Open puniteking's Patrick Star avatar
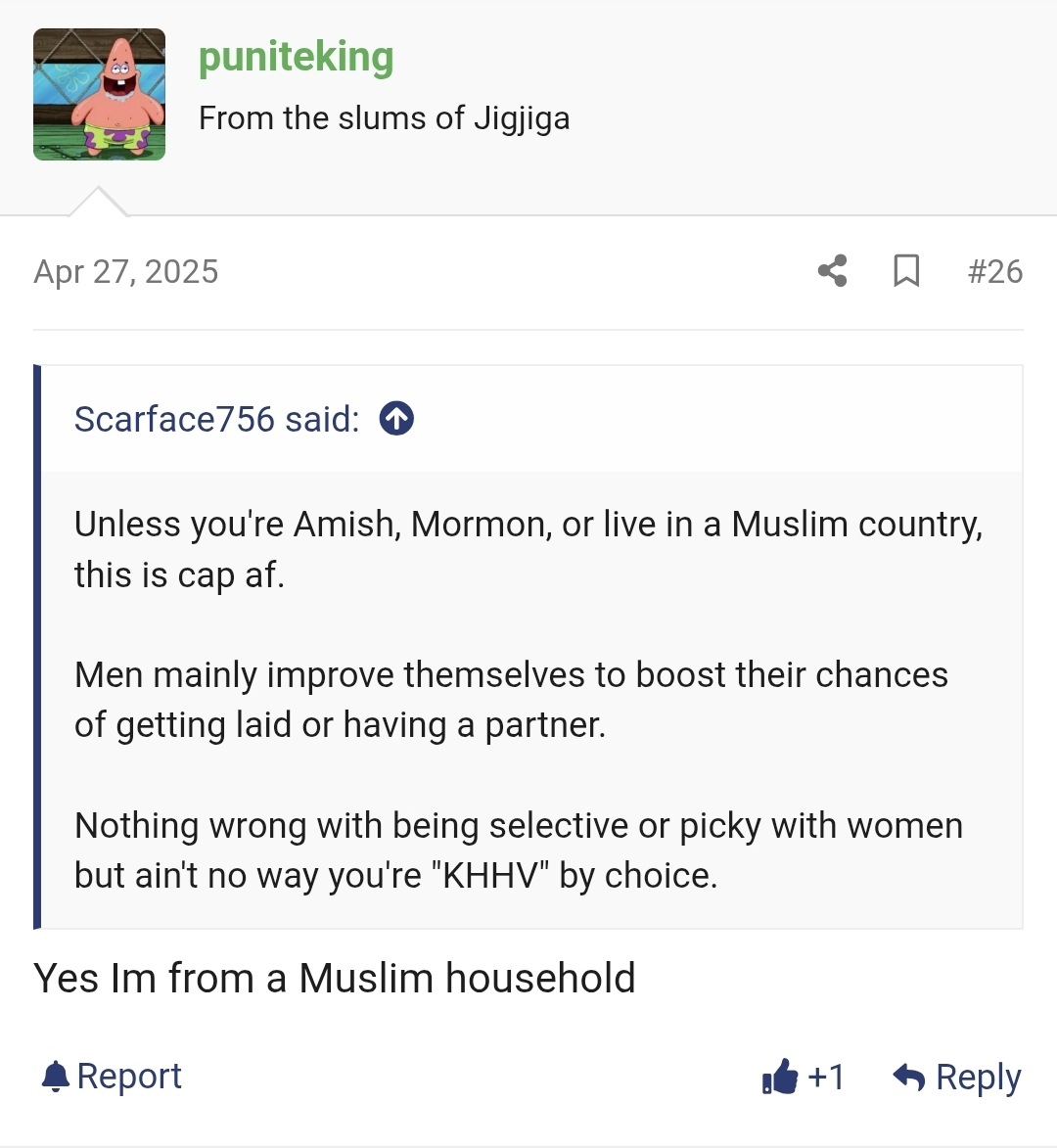1057x1148 pixels. [99, 94]
